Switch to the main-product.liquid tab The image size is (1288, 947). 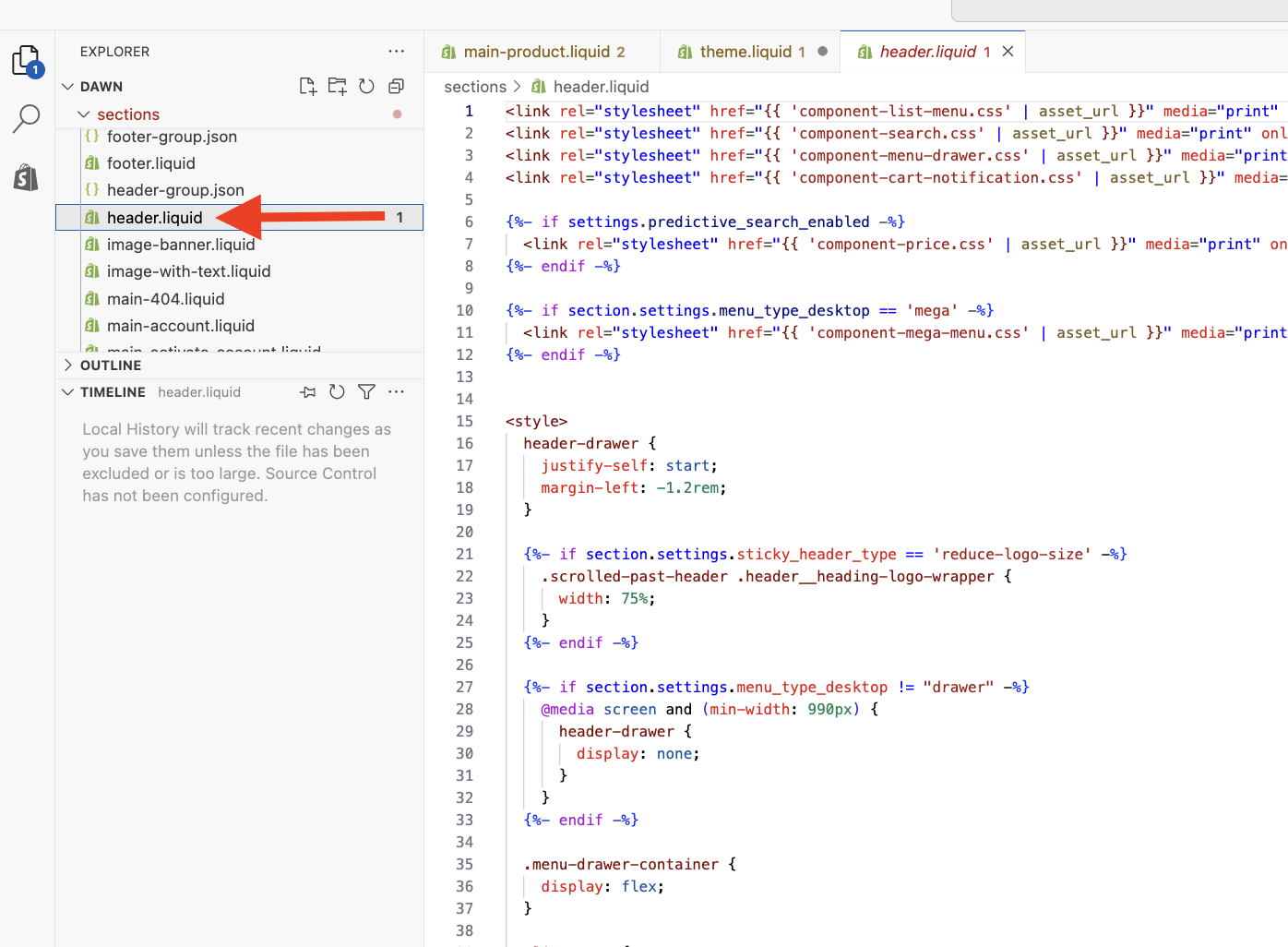click(x=536, y=52)
